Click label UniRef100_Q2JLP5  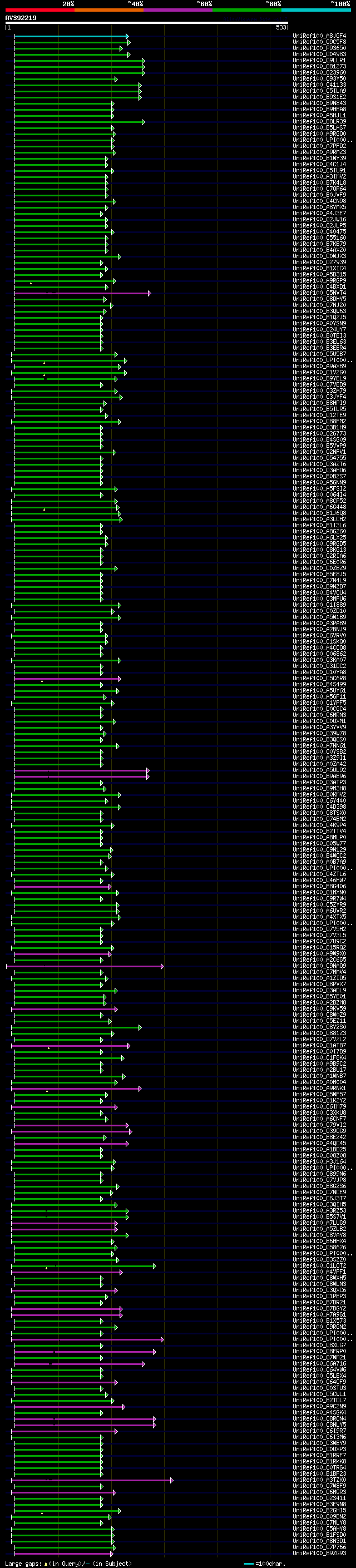pyautogui.click(x=319, y=226)
